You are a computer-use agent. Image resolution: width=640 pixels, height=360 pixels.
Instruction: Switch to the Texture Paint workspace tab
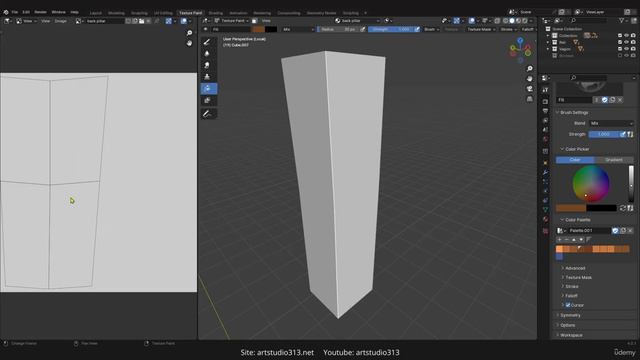[191, 13]
